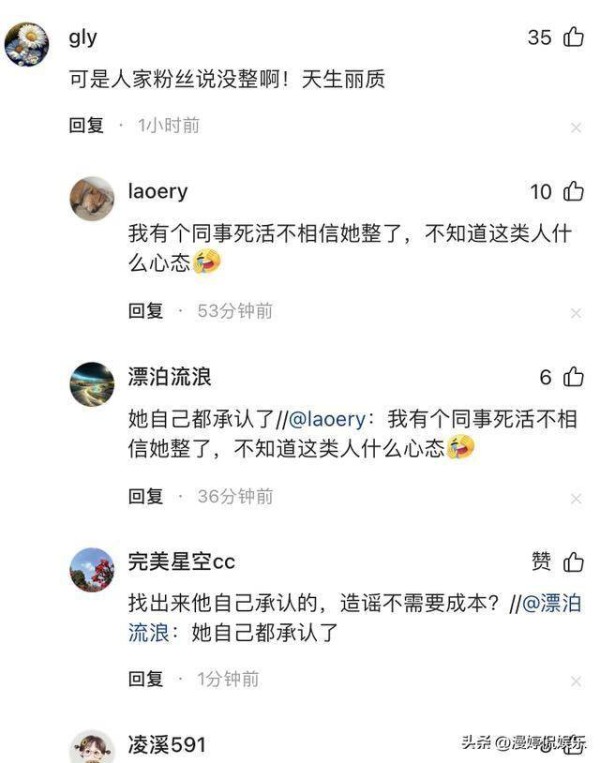Image resolution: width=600 pixels, height=763 pixels.
Task: Reply to 完美星空cc's comment via 回复
Action: click(145, 679)
